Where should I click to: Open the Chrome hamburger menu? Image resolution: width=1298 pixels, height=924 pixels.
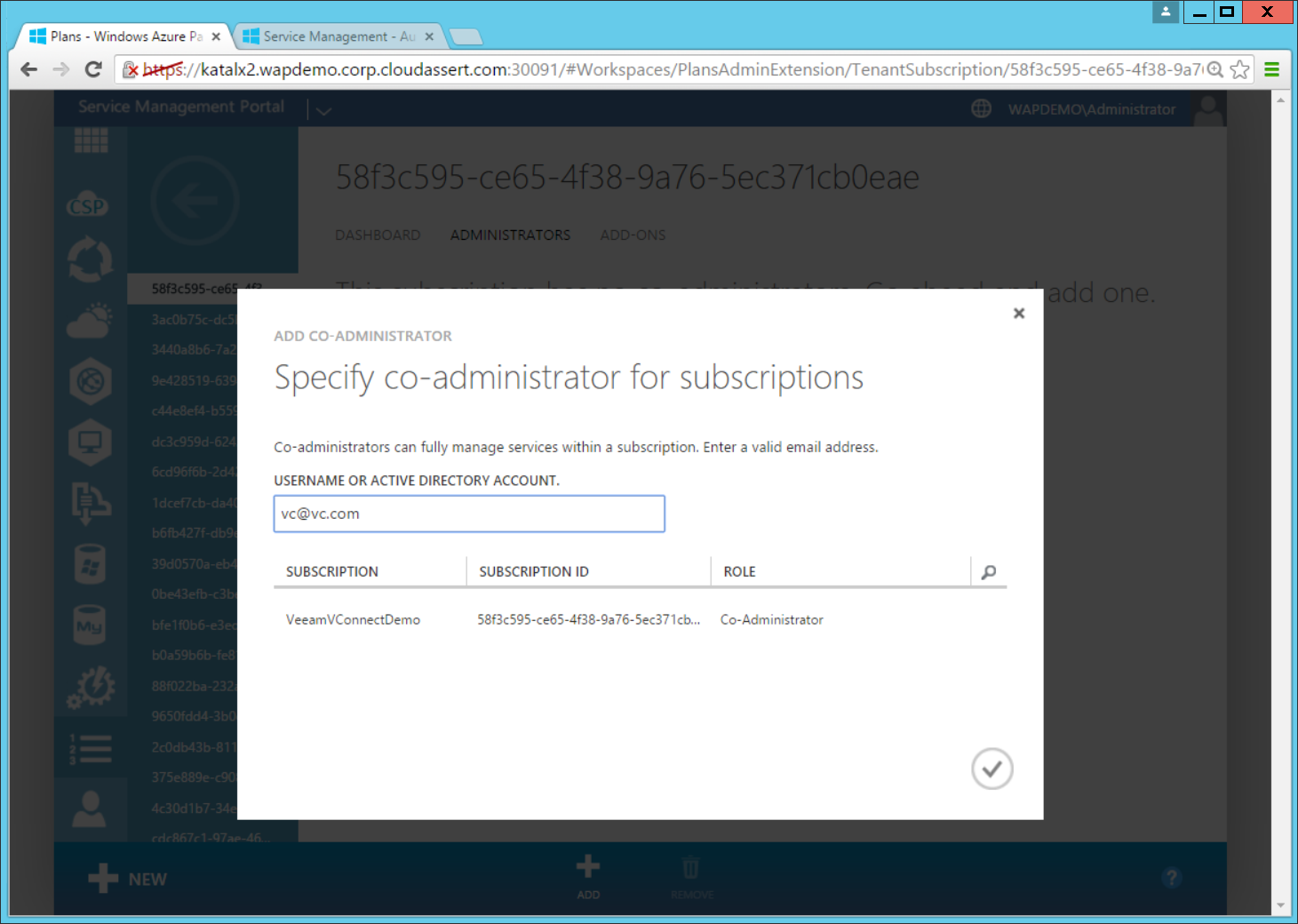[1271, 69]
